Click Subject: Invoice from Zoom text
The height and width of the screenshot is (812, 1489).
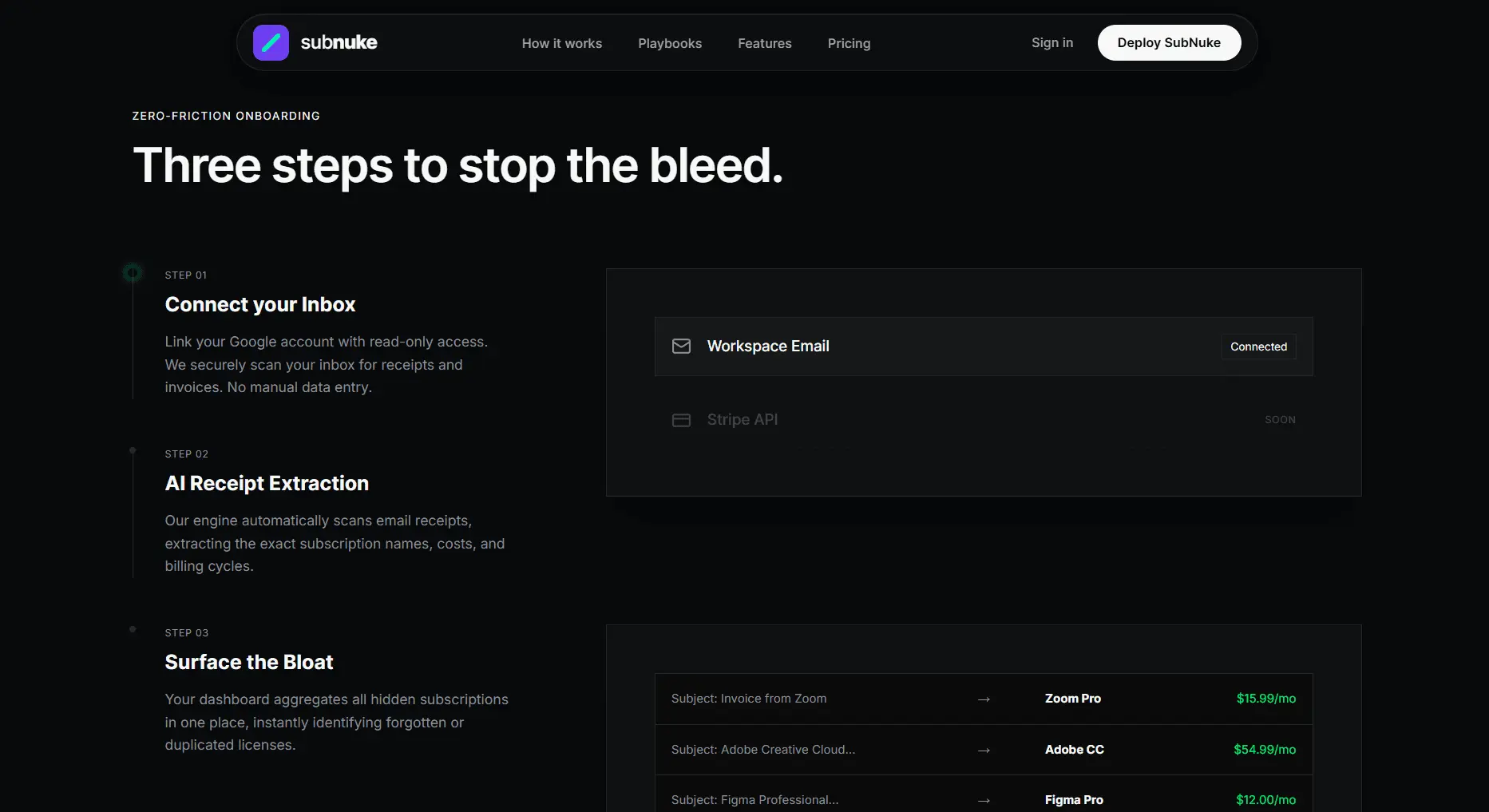pos(749,699)
